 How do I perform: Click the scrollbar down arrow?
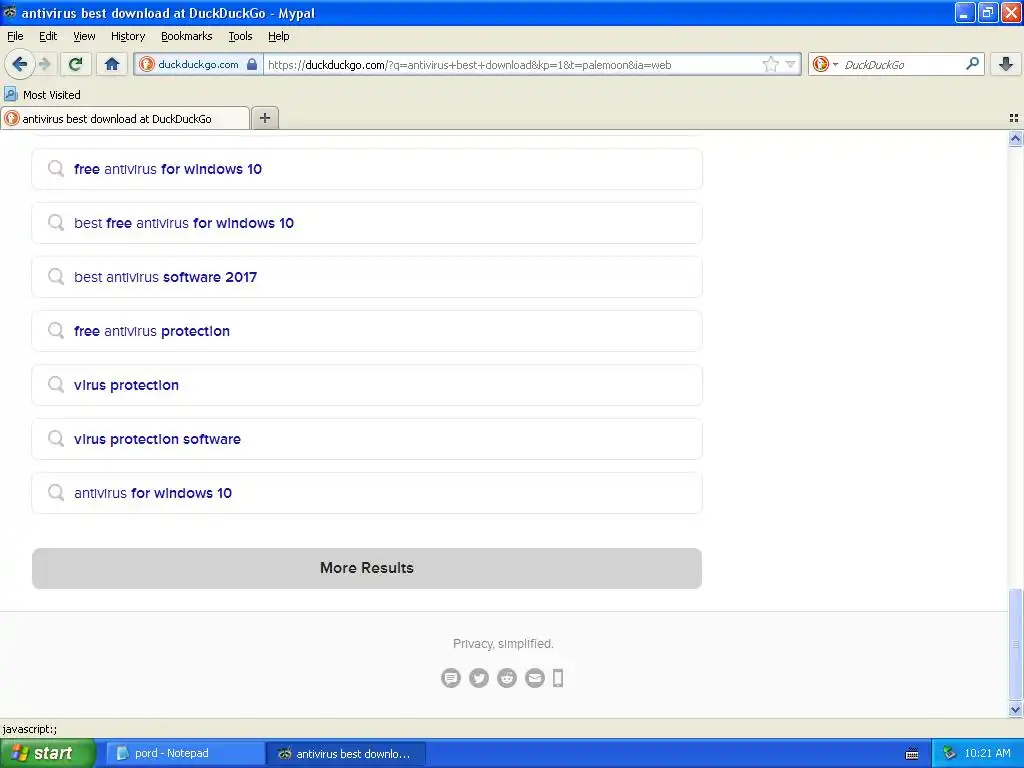[x=1015, y=709]
